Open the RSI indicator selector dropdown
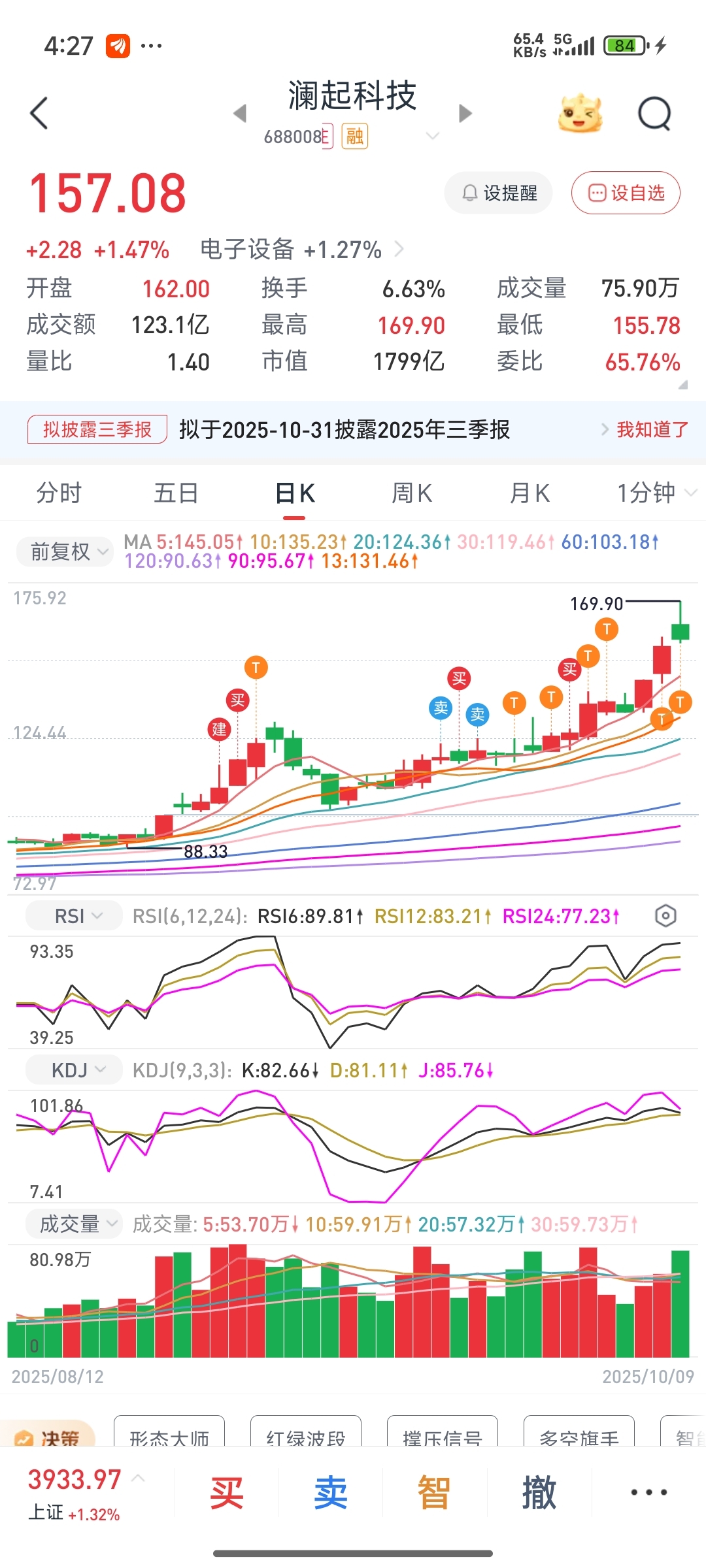Screen dimensions: 706x1568 click(74, 916)
